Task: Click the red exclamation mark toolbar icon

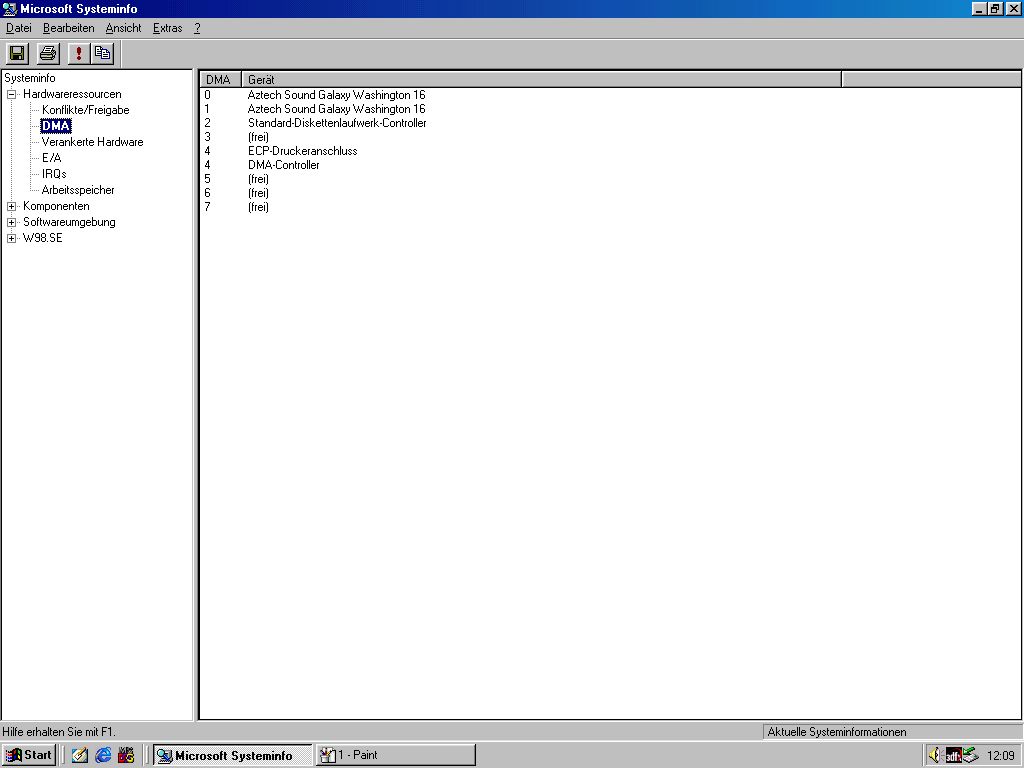Action: (x=79, y=54)
